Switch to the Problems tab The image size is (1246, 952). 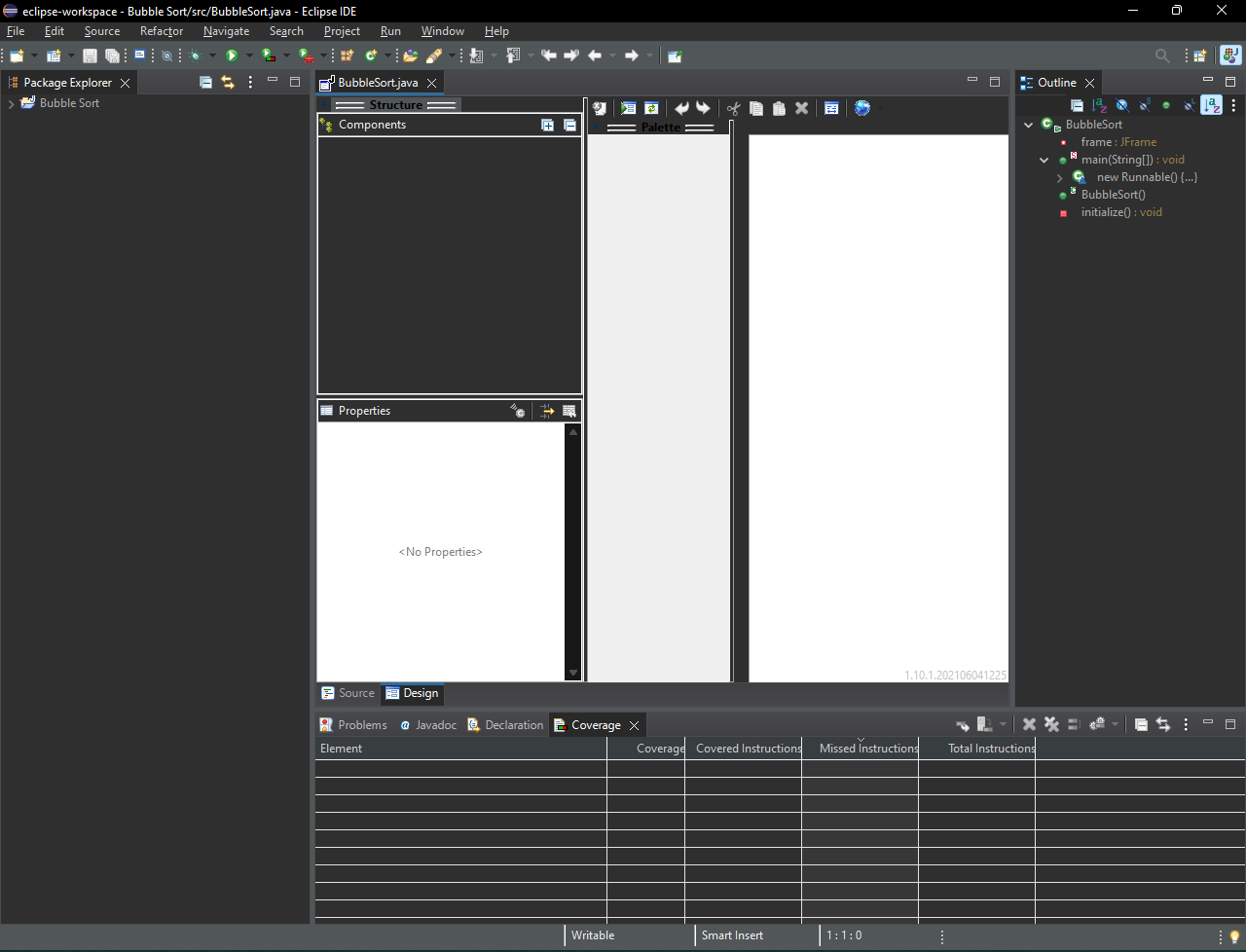click(353, 725)
